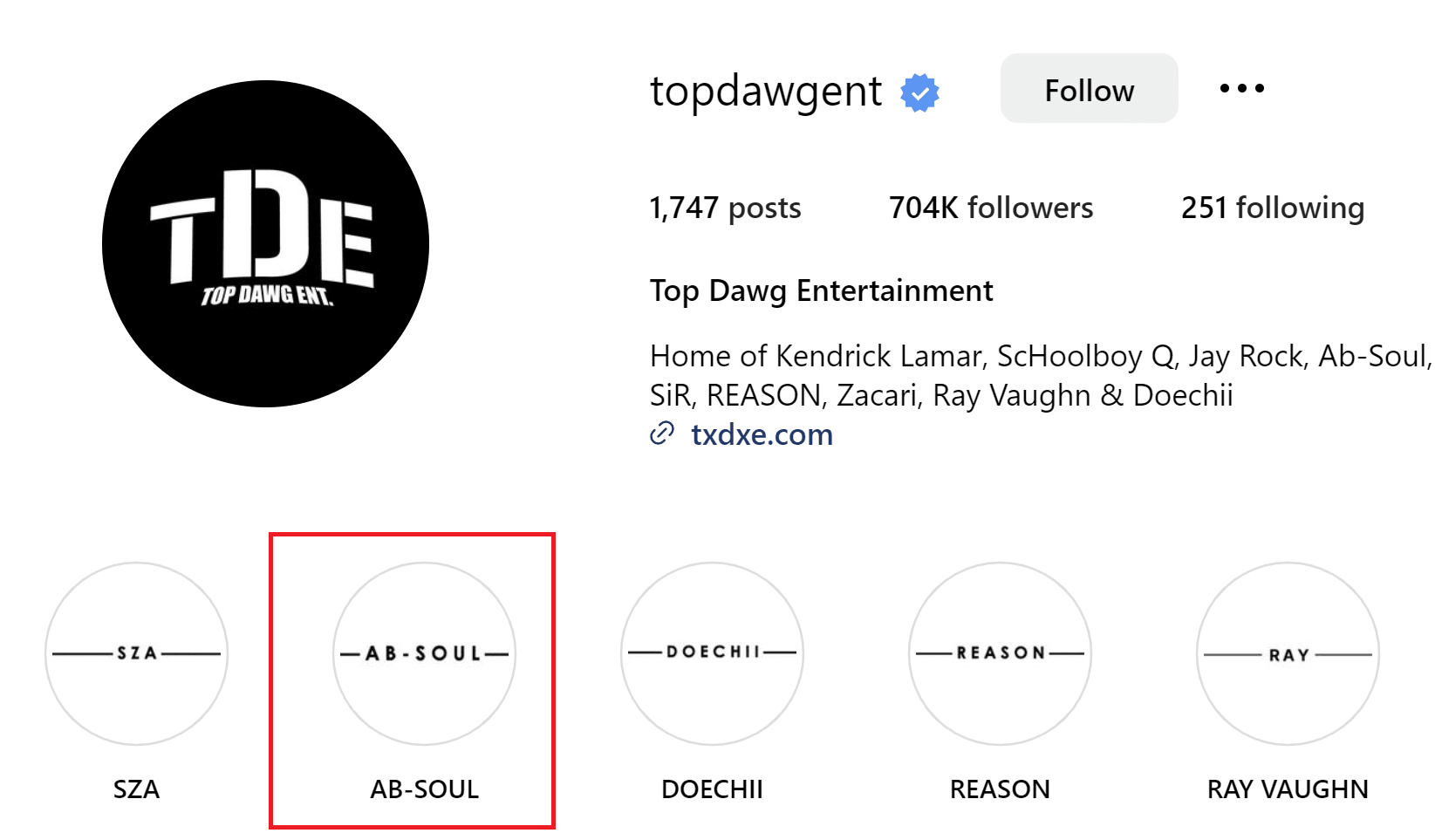This screenshot has width=1435, height=840.
Task: Open the RAY VAUGHN highlight circle
Action: point(1288,653)
